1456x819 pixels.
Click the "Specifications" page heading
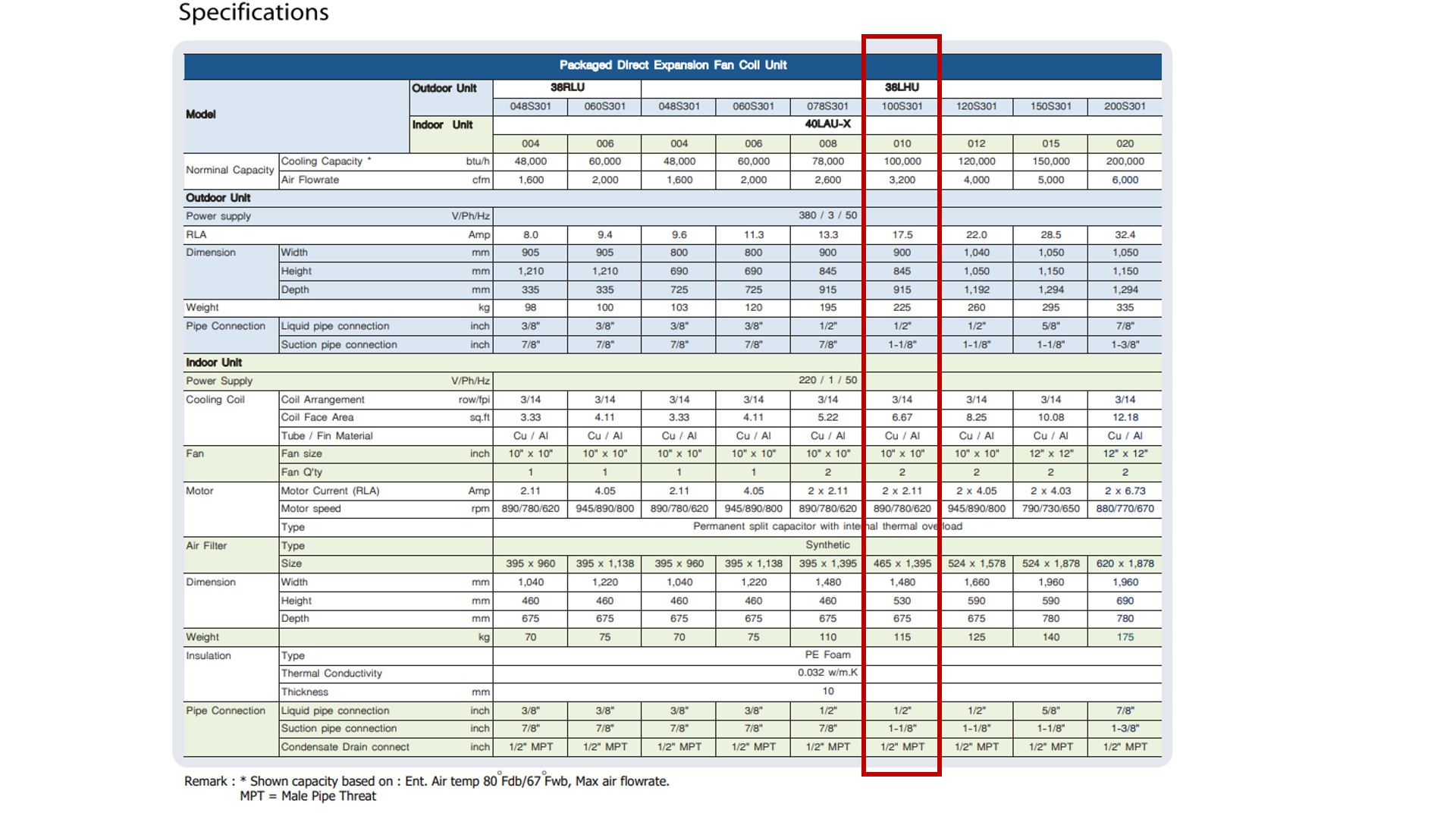click(x=253, y=13)
